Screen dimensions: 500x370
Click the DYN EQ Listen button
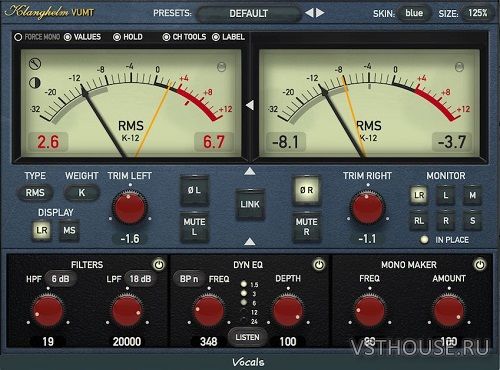tap(247, 337)
